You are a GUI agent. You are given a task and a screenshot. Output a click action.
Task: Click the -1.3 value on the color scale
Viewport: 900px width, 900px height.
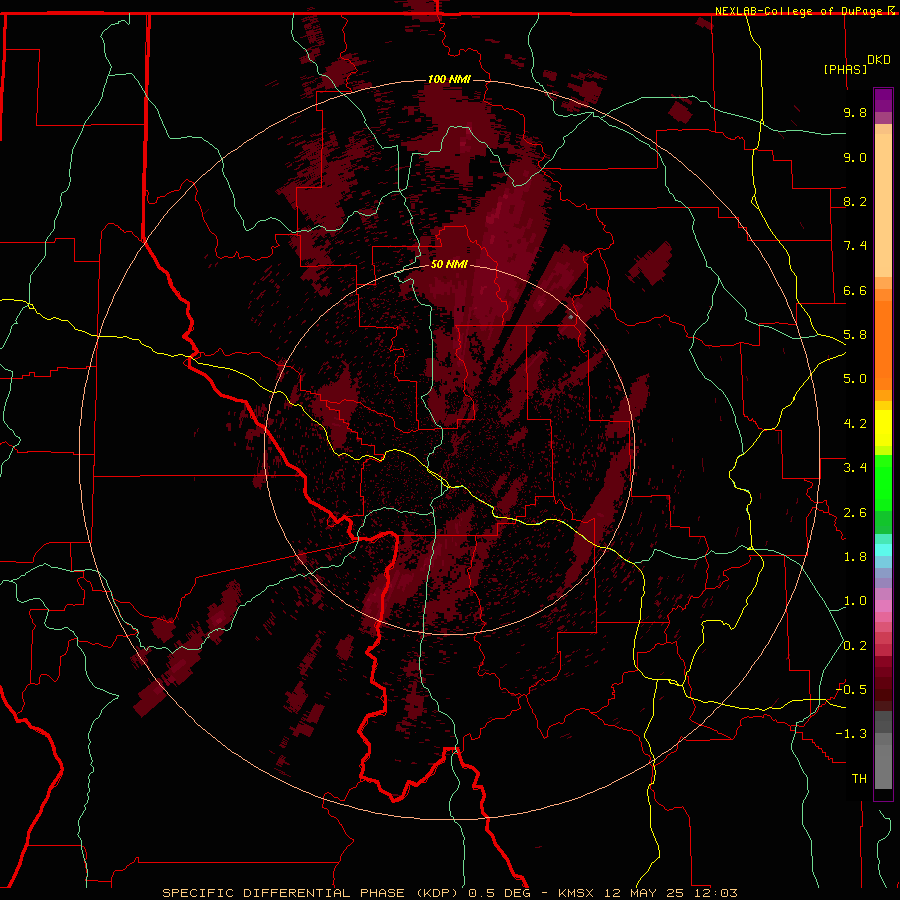point(851,734)
